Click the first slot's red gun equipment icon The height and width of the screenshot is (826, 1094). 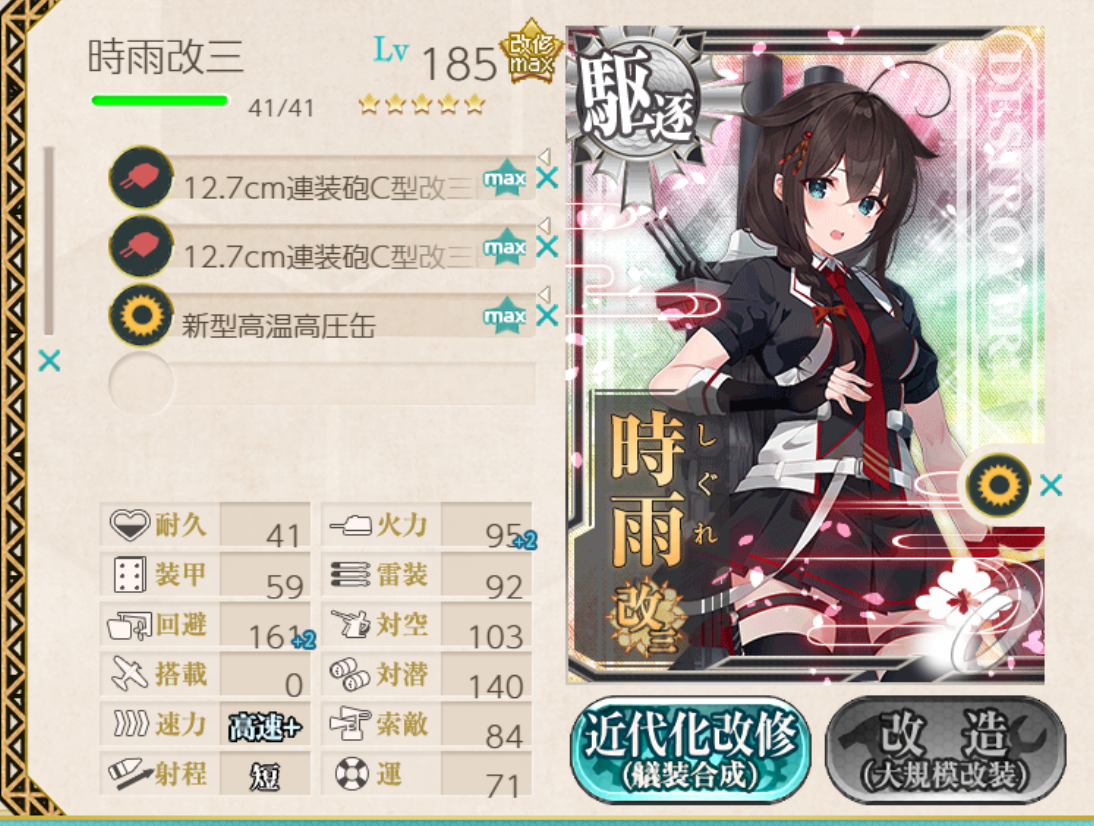click(141, 177)
